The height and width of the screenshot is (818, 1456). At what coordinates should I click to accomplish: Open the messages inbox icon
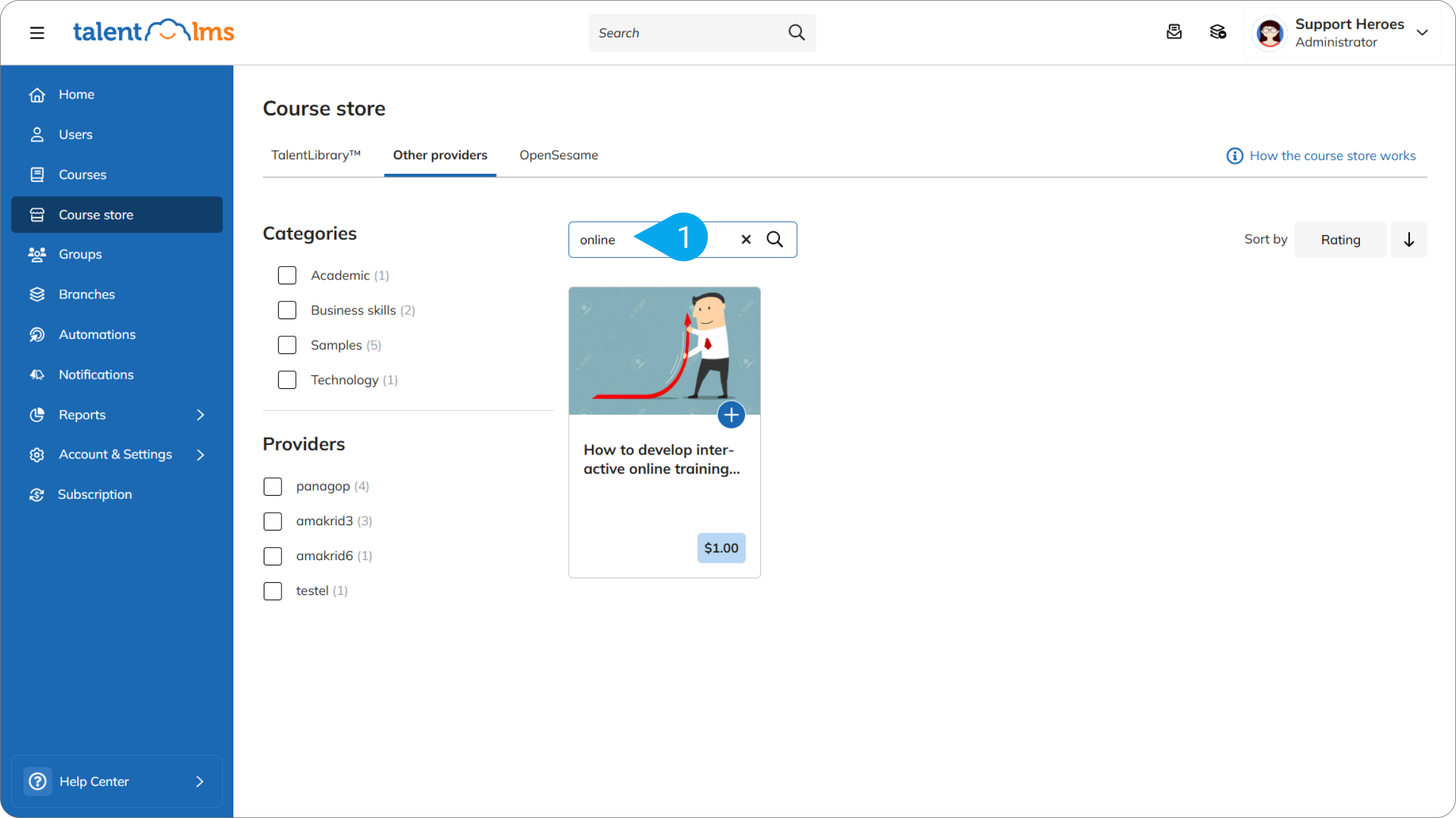[1174, 32]
